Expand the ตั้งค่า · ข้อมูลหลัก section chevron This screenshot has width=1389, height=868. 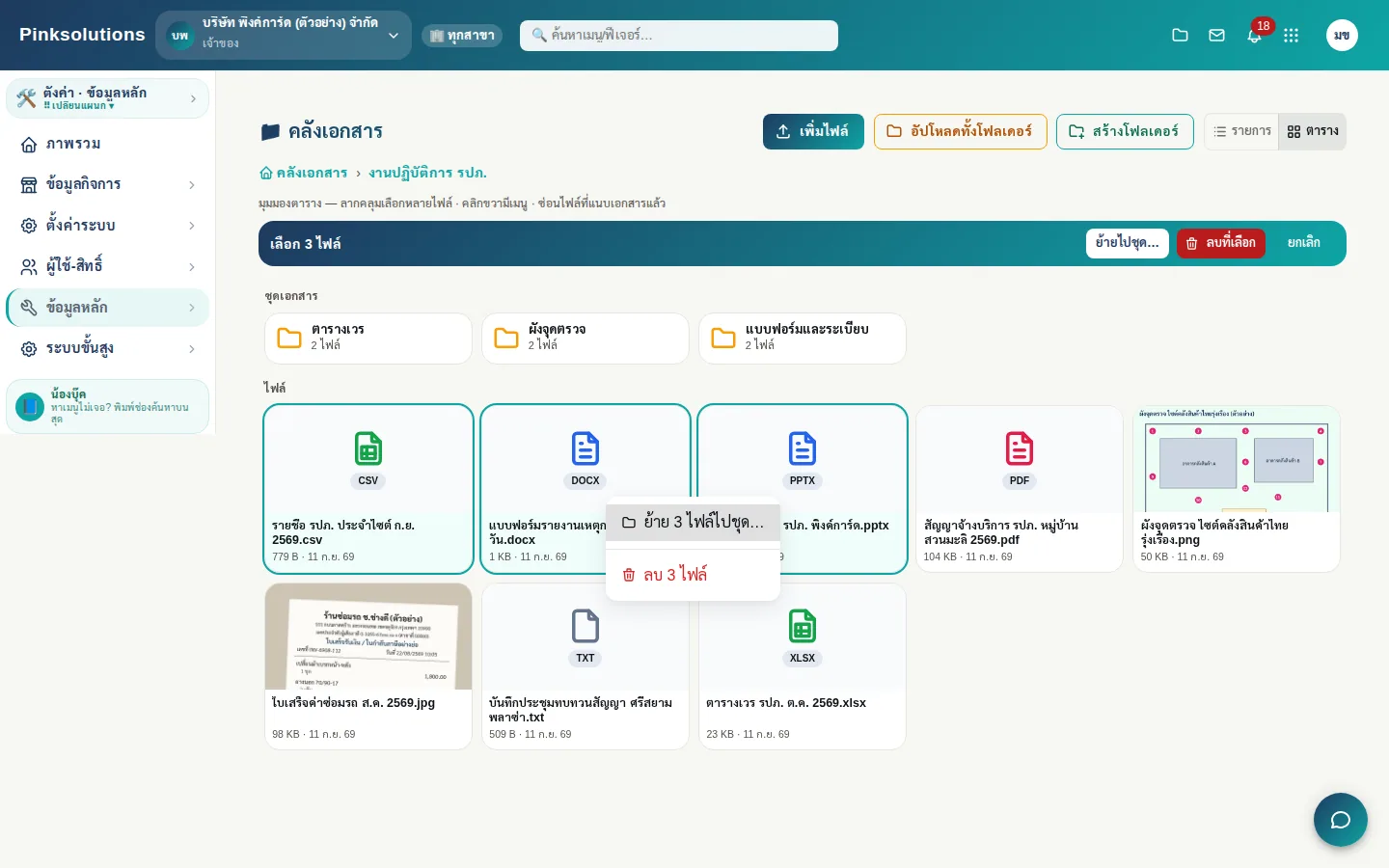(193, 98)
